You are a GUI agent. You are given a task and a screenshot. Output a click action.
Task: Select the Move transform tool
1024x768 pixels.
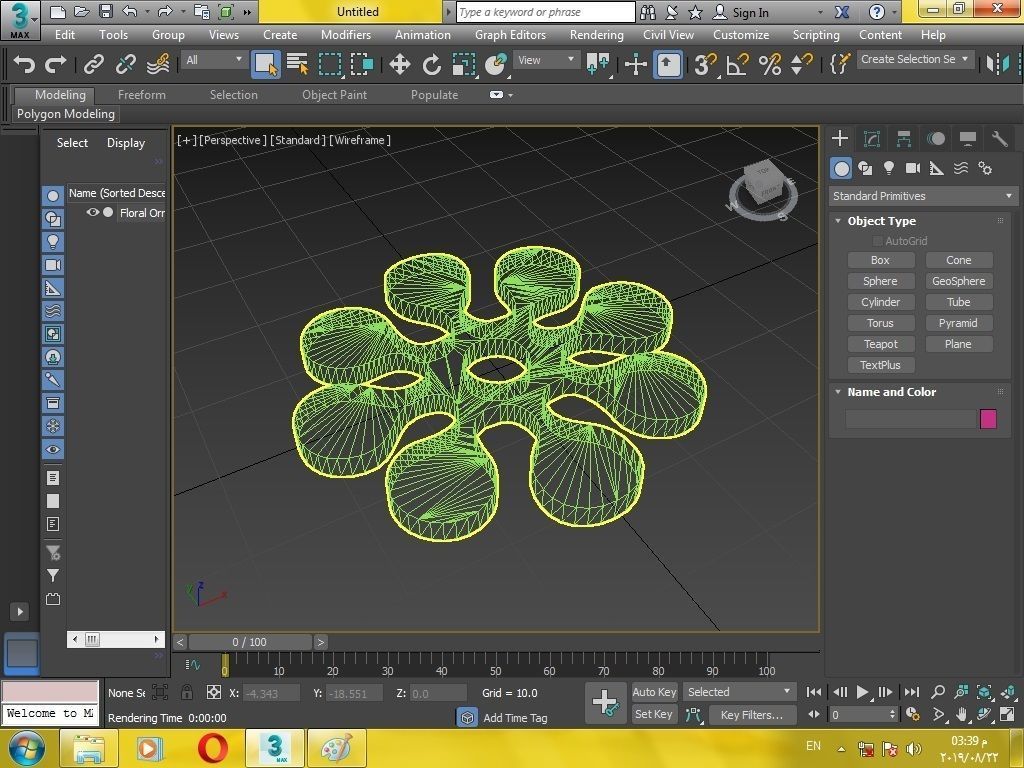399,65
